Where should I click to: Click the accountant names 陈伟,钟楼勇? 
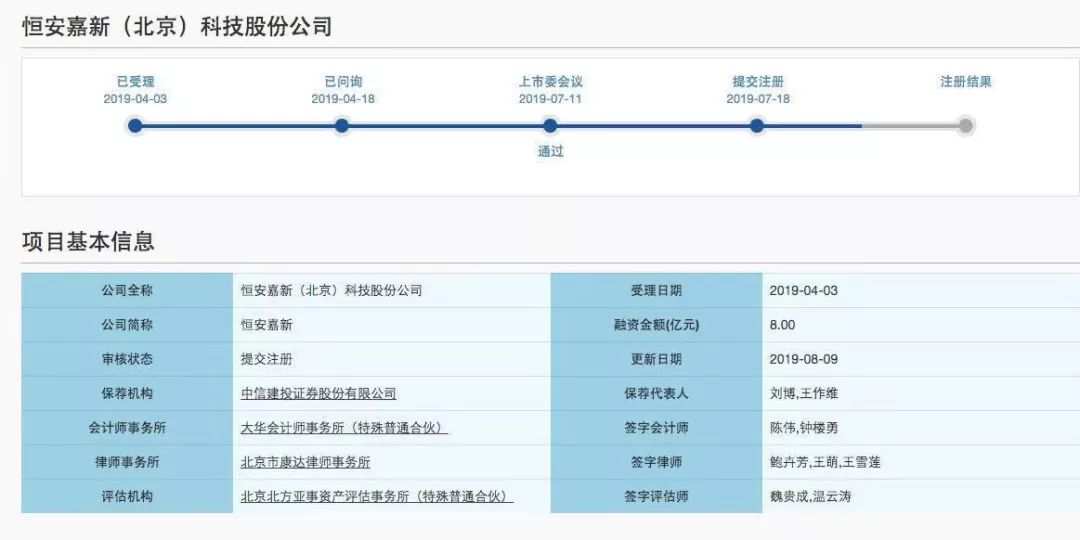(x=804, y=428)
